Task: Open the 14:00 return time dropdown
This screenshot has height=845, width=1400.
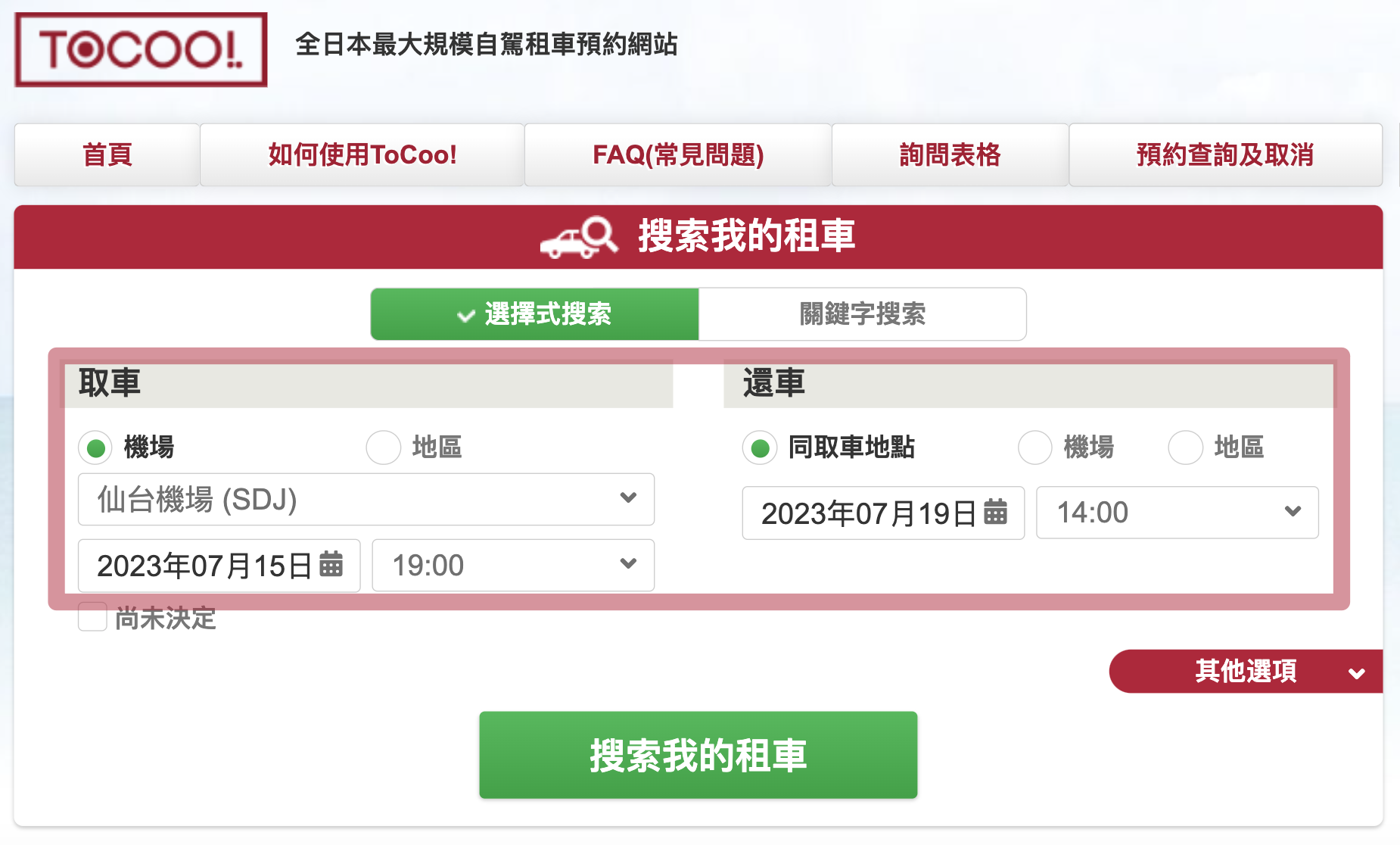Action: [1177, 513]
